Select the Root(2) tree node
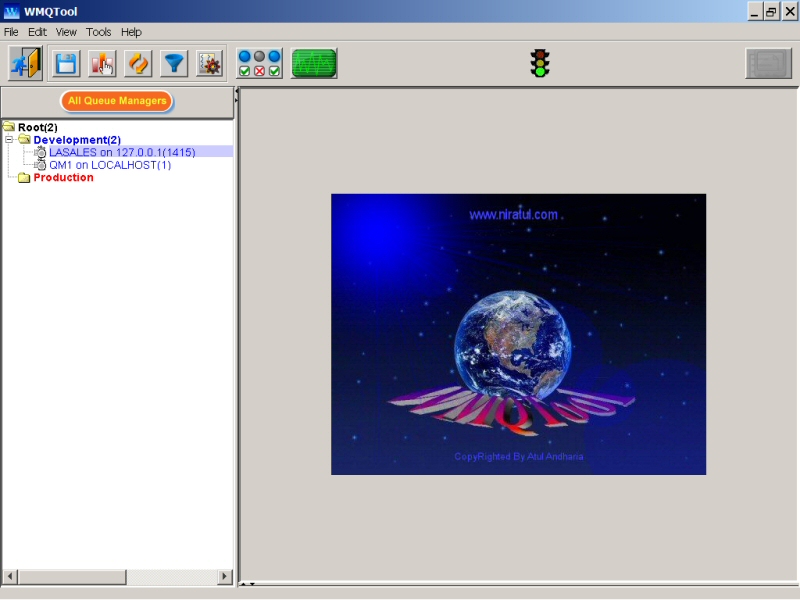 click(38, 127)
